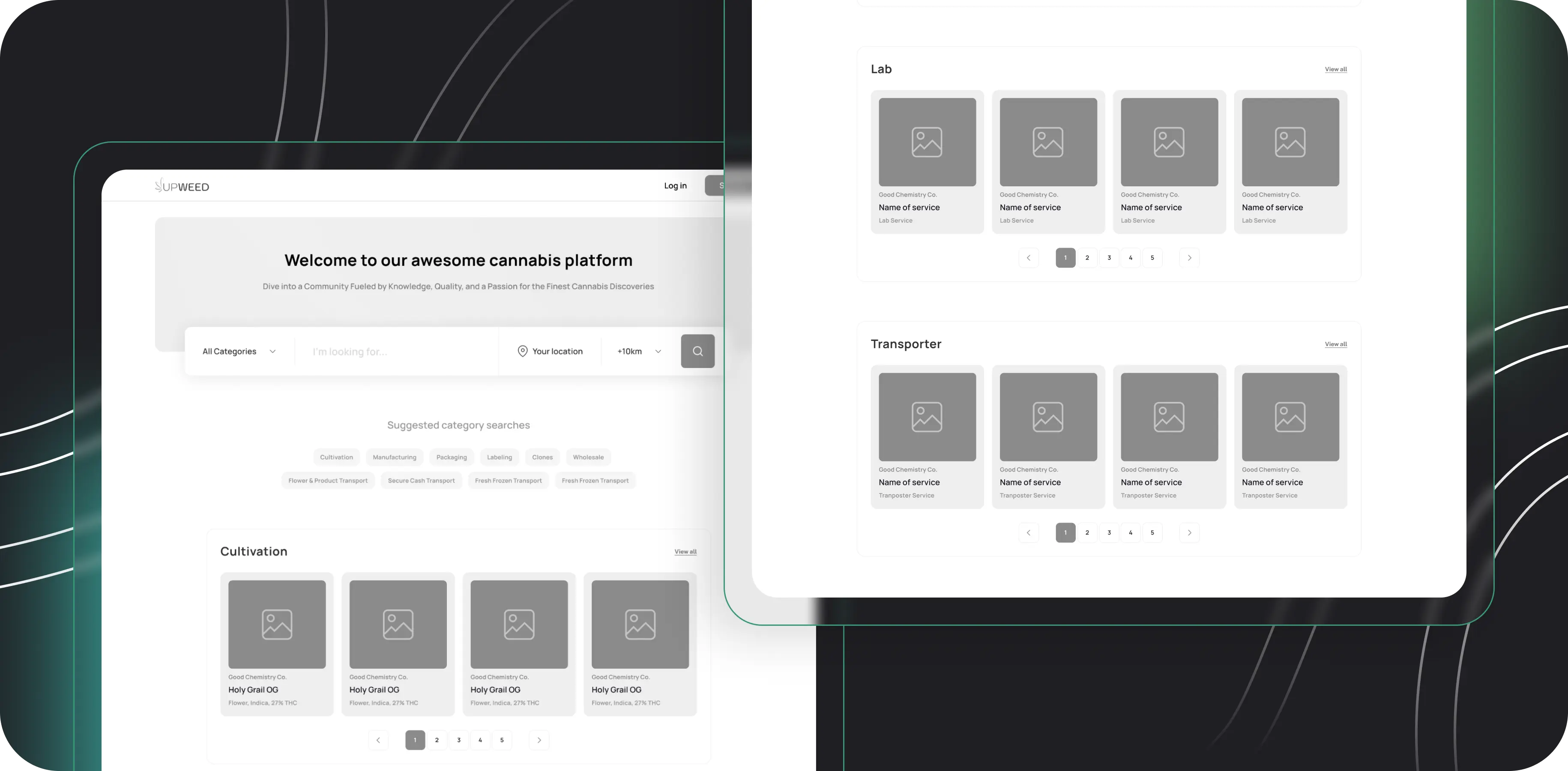The height and width of the screenshot is (771, 1568).
Task: Open second Lab Service card image
Action: pyautogui.click(x=1048, y=142)
